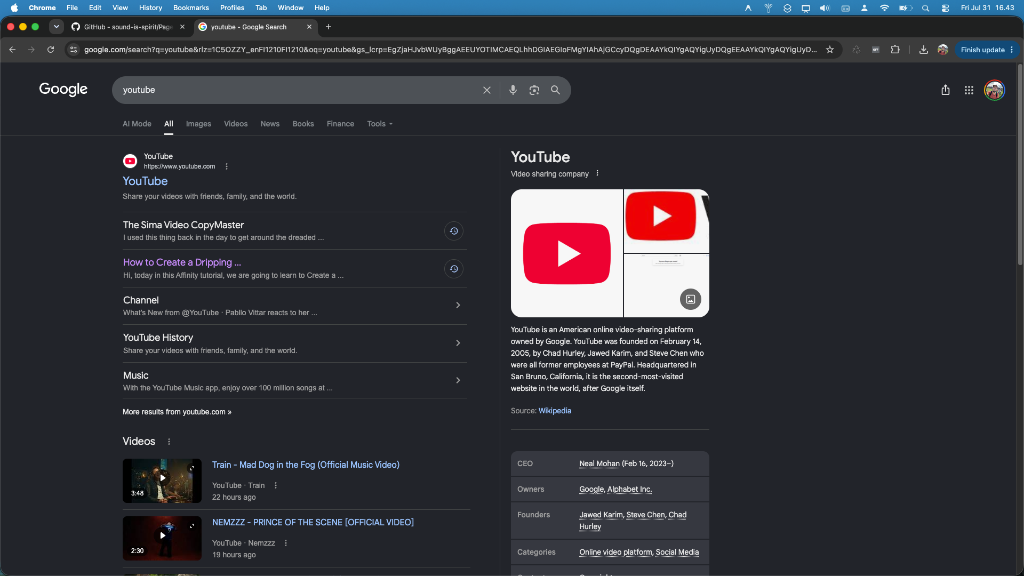
Task: Play the NEMZZZ video thumbnail
Action: click(x=162, y=538)
